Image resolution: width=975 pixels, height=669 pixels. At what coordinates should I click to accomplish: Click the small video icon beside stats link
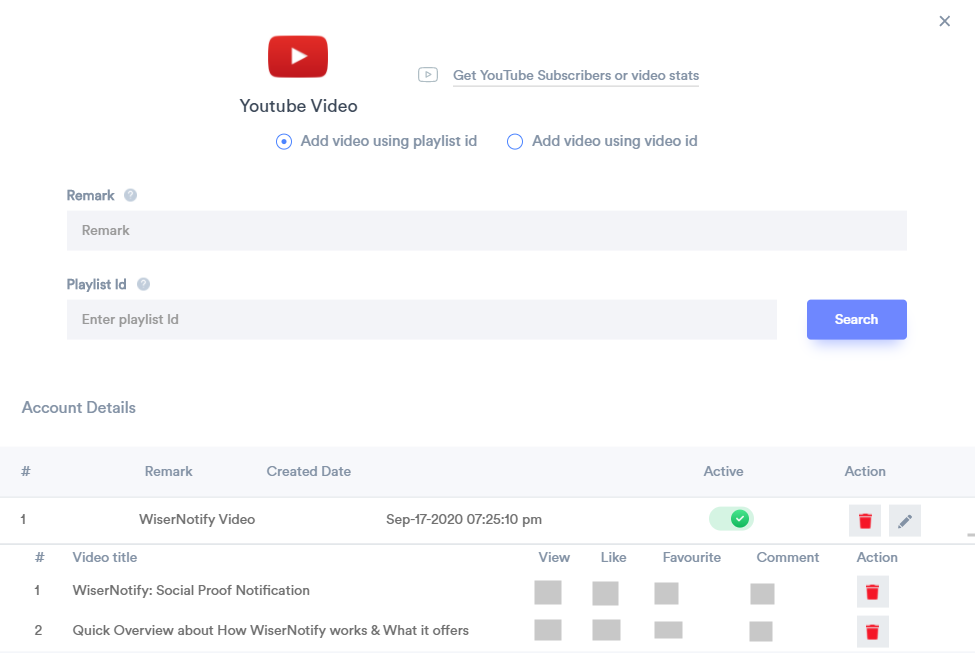click(x=428, y=75)
